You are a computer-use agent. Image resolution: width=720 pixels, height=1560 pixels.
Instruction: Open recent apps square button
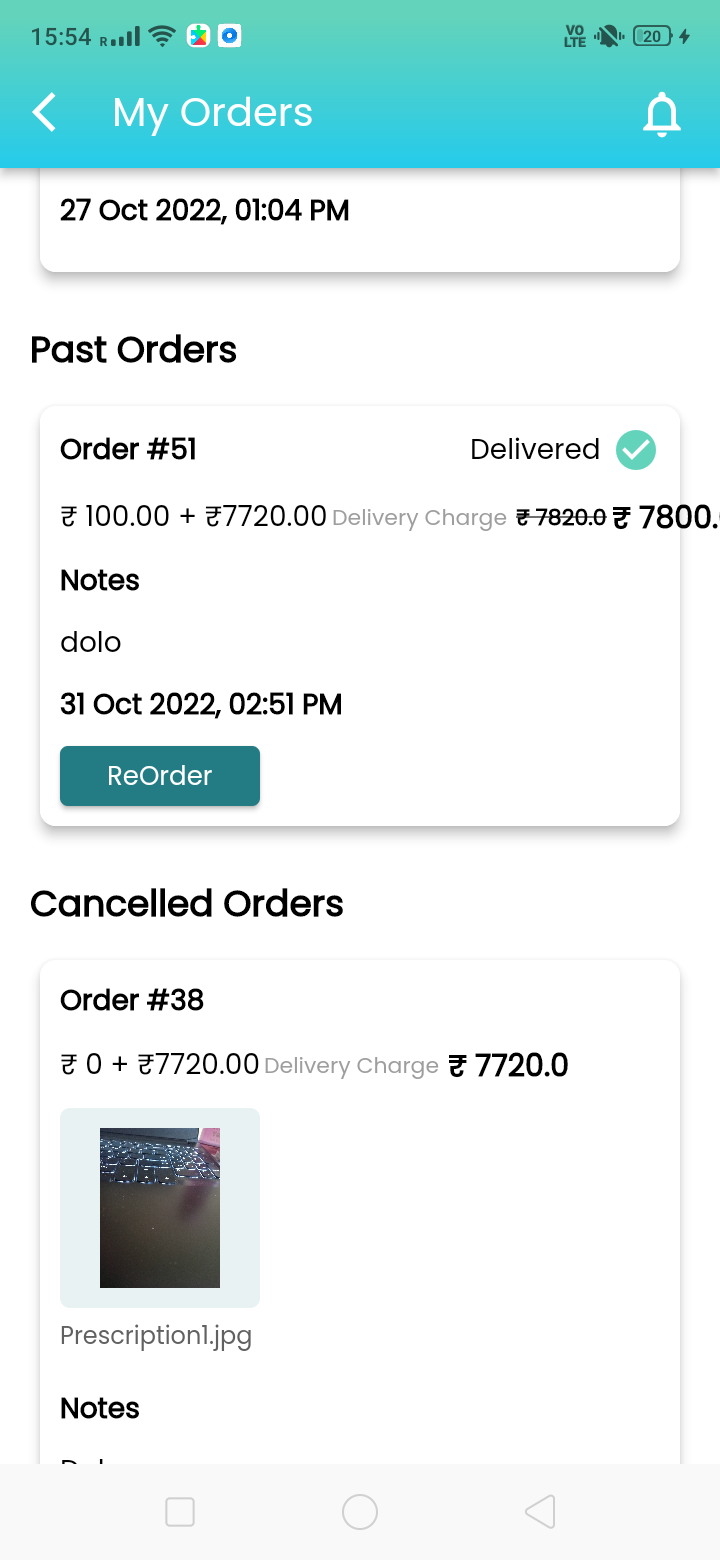[x=180, y=1512]
